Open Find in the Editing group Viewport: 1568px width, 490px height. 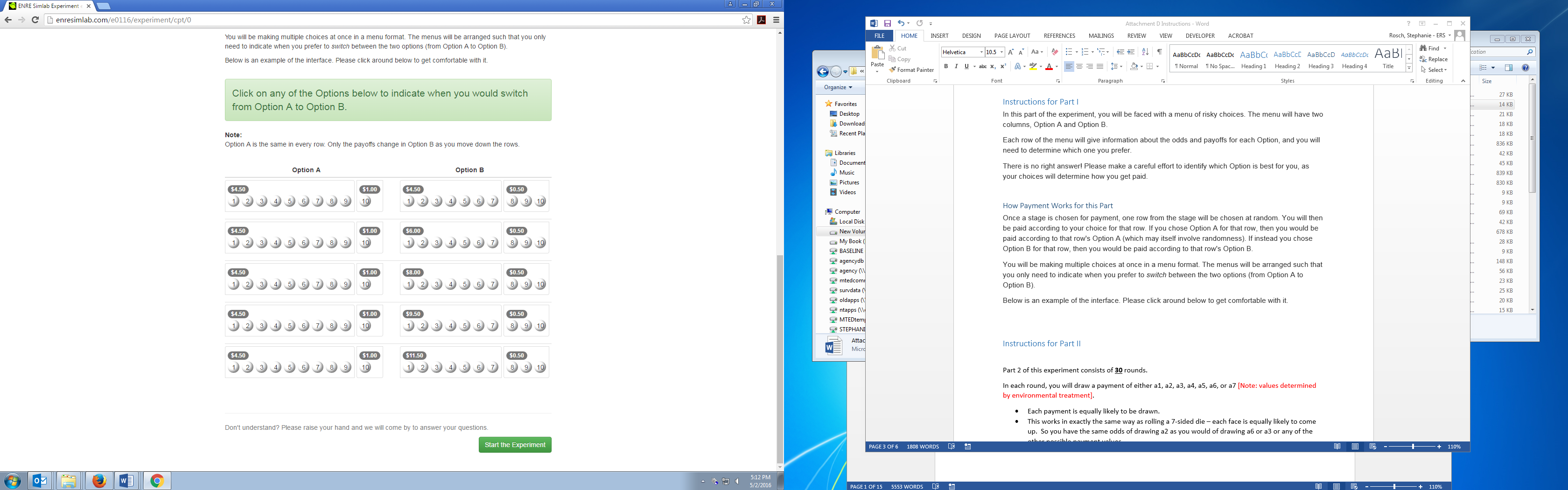[1430, 49]
